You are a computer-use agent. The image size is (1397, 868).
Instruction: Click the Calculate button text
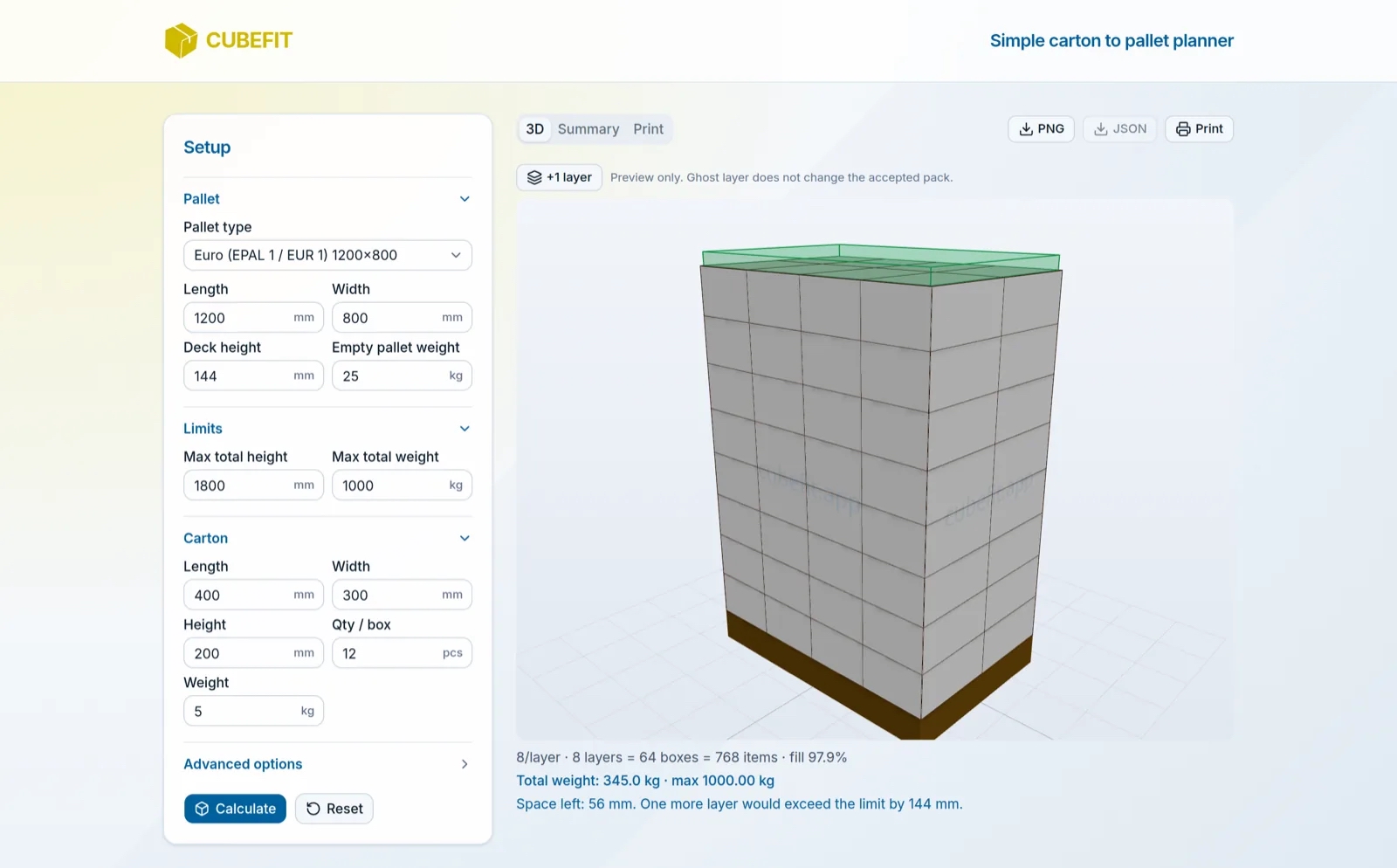pos(245,809)
